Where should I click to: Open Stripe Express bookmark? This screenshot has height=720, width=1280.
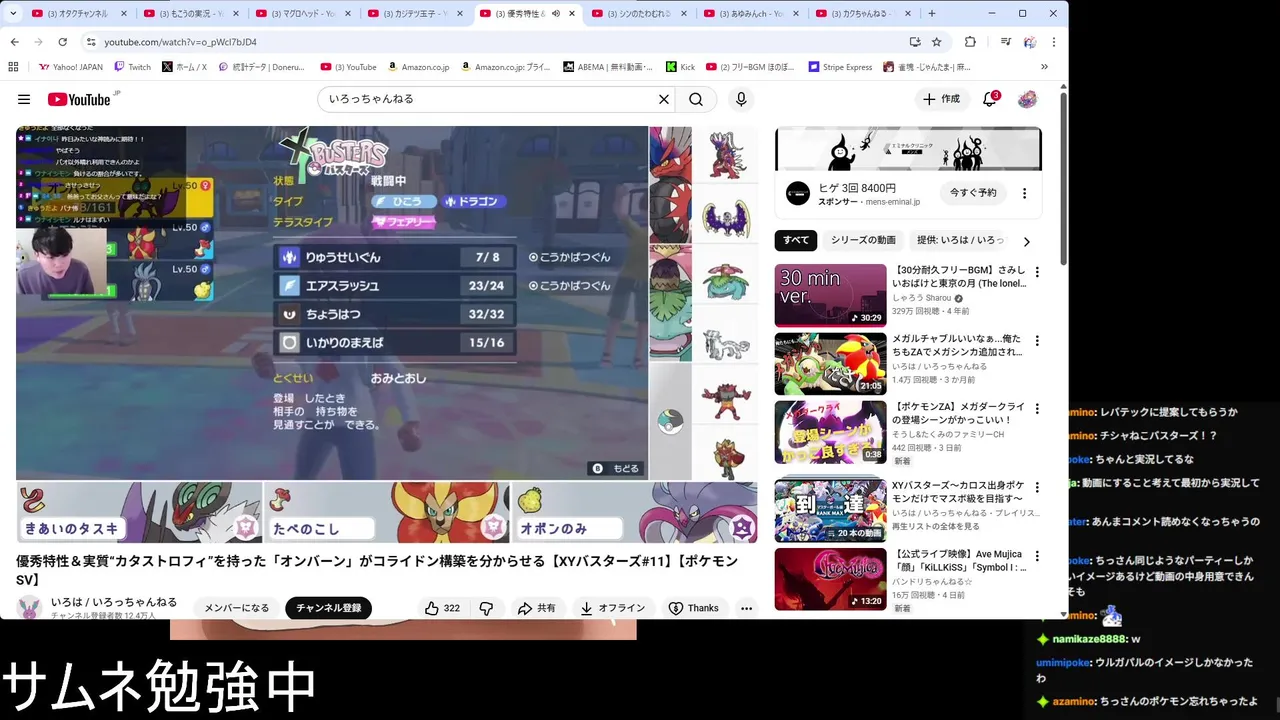839,67
